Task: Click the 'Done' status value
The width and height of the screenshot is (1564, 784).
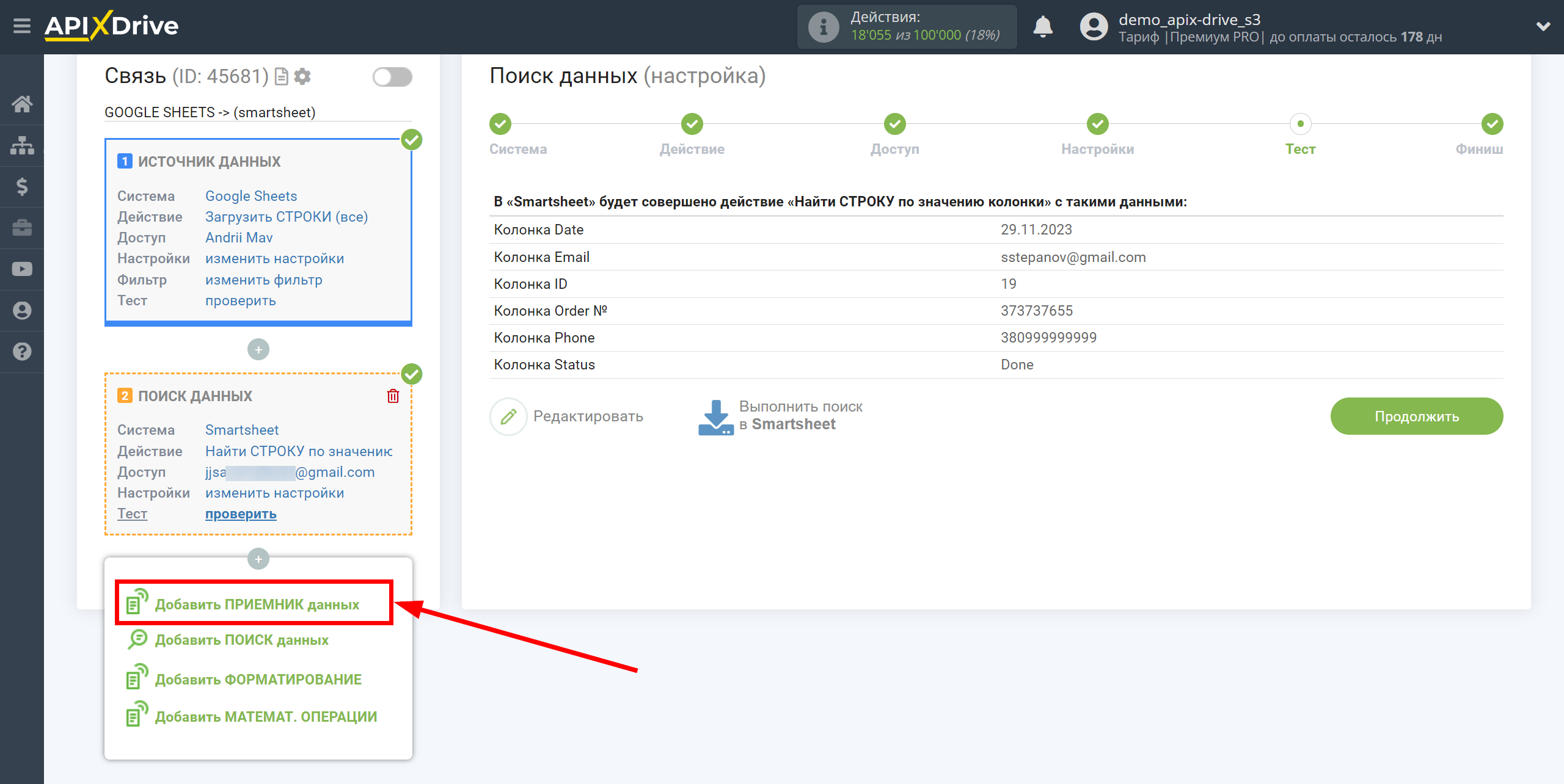Action: click(1017, 365)
